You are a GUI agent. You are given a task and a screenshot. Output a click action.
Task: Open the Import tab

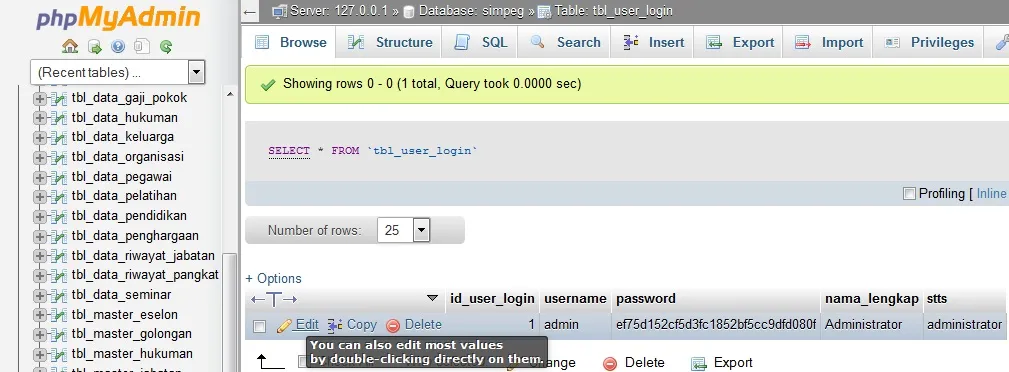pos(828,42)
